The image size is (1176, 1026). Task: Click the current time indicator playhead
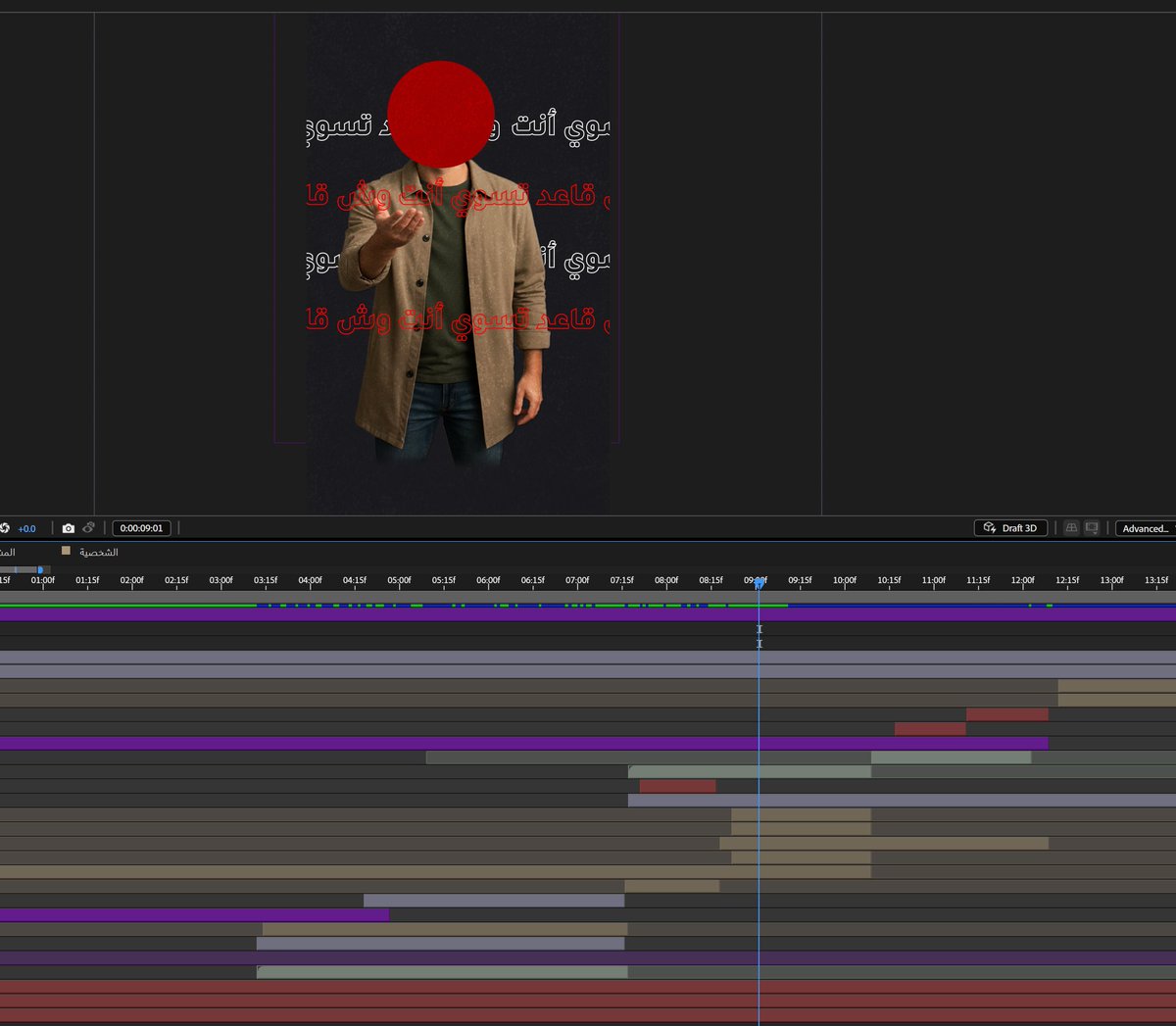(x=759, y=583)
